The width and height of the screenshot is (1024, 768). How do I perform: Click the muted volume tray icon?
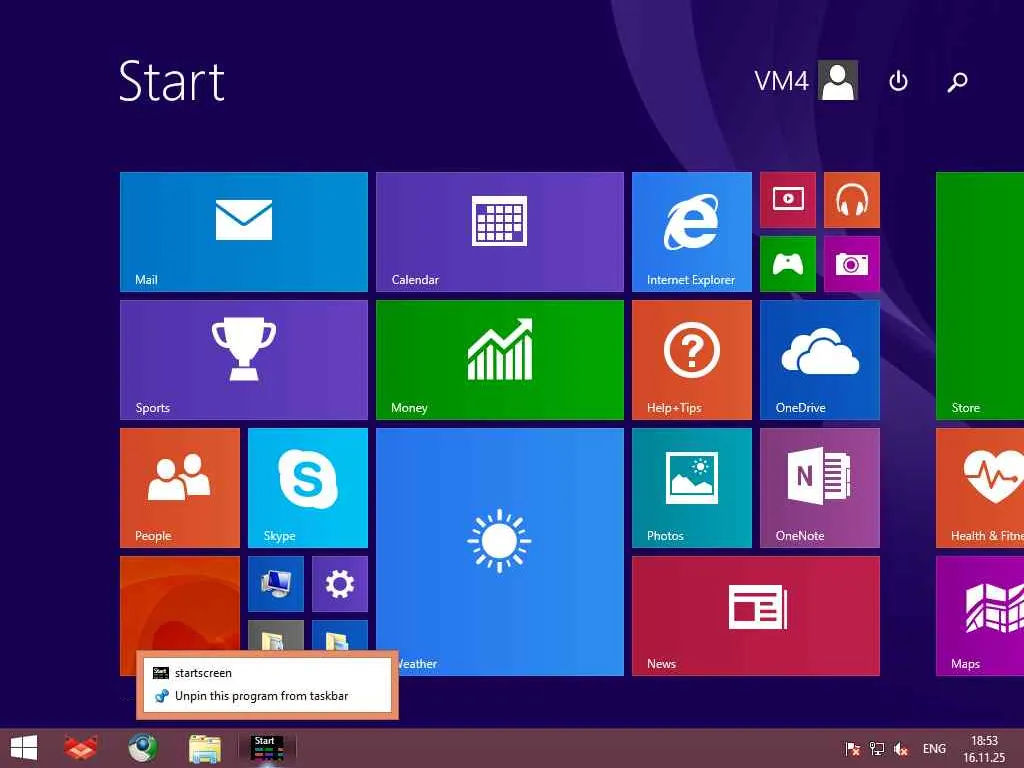[901, 749]
